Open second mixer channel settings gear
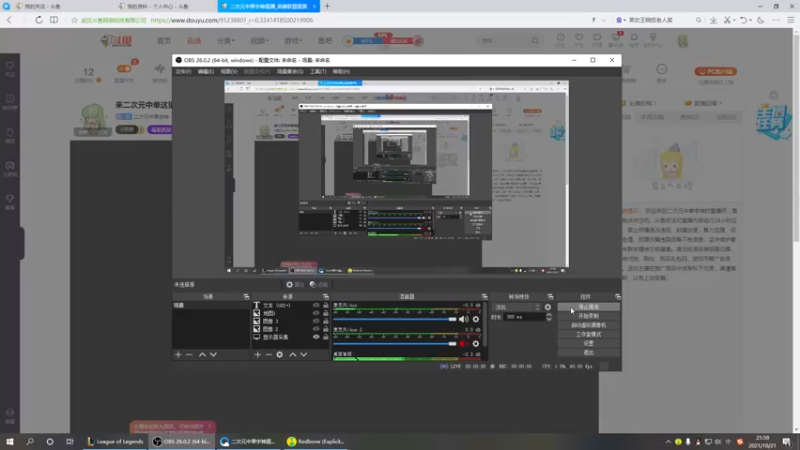 point(476,344)
